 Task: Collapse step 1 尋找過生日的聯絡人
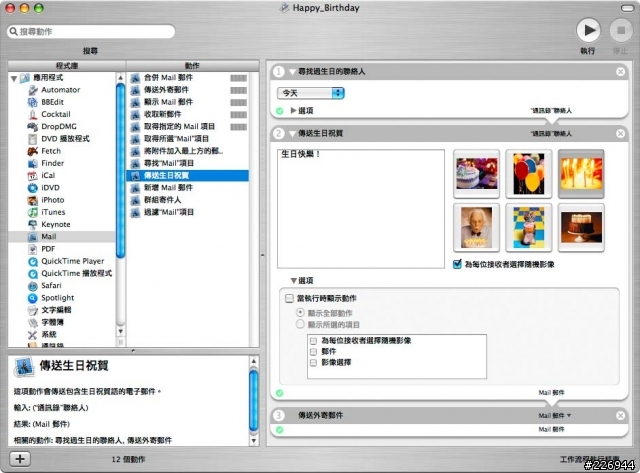point(292,72)
